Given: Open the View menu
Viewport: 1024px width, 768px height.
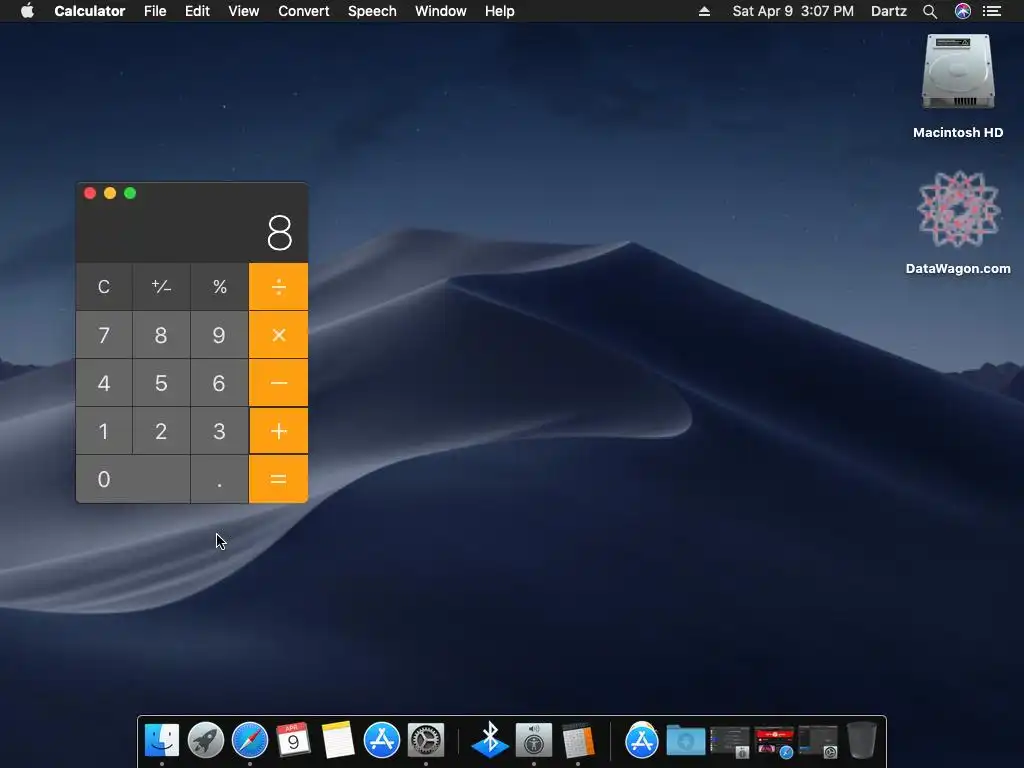Looking at the screenshot, I should pyautogui.click(x=244, y=11).
